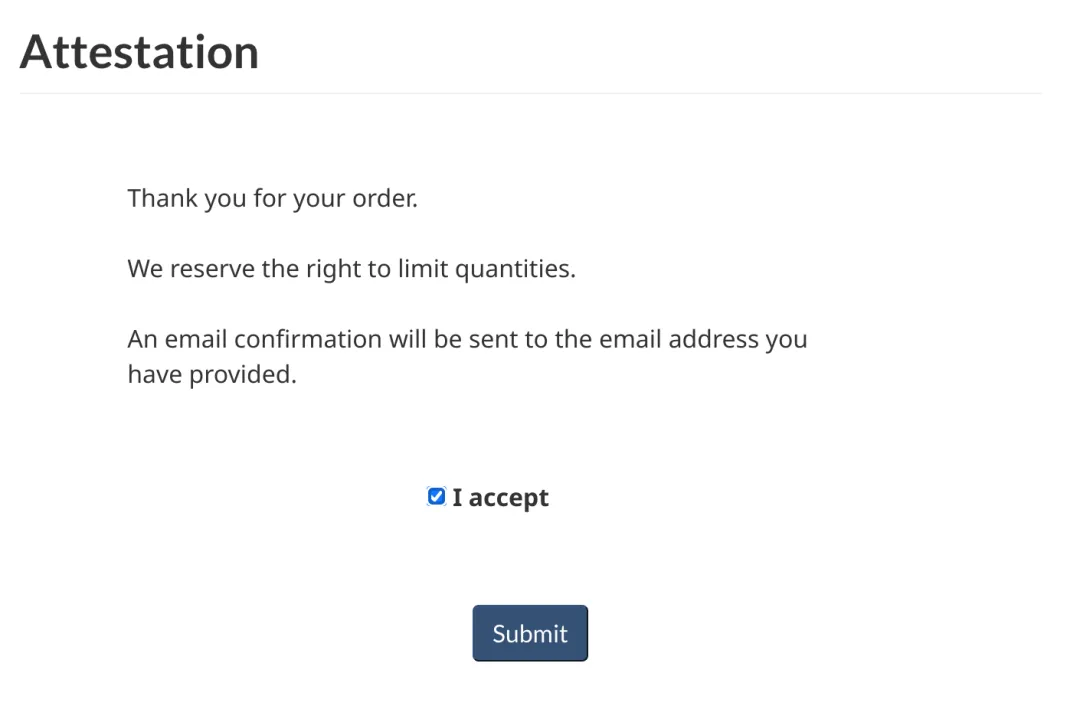Screen dimensions: 1080x709
Task: Click the Attestation page heading
Action: click(139, 51)
